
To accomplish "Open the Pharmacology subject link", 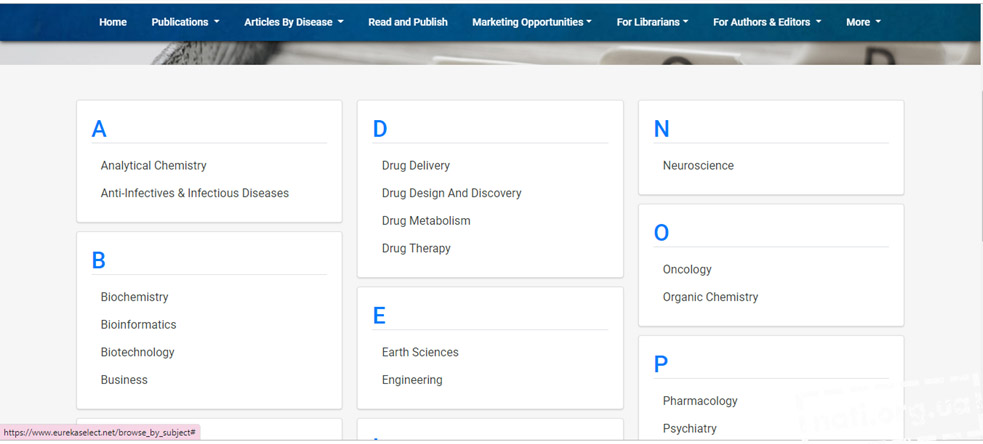I will pyautogui.click(x=700, y=401).
